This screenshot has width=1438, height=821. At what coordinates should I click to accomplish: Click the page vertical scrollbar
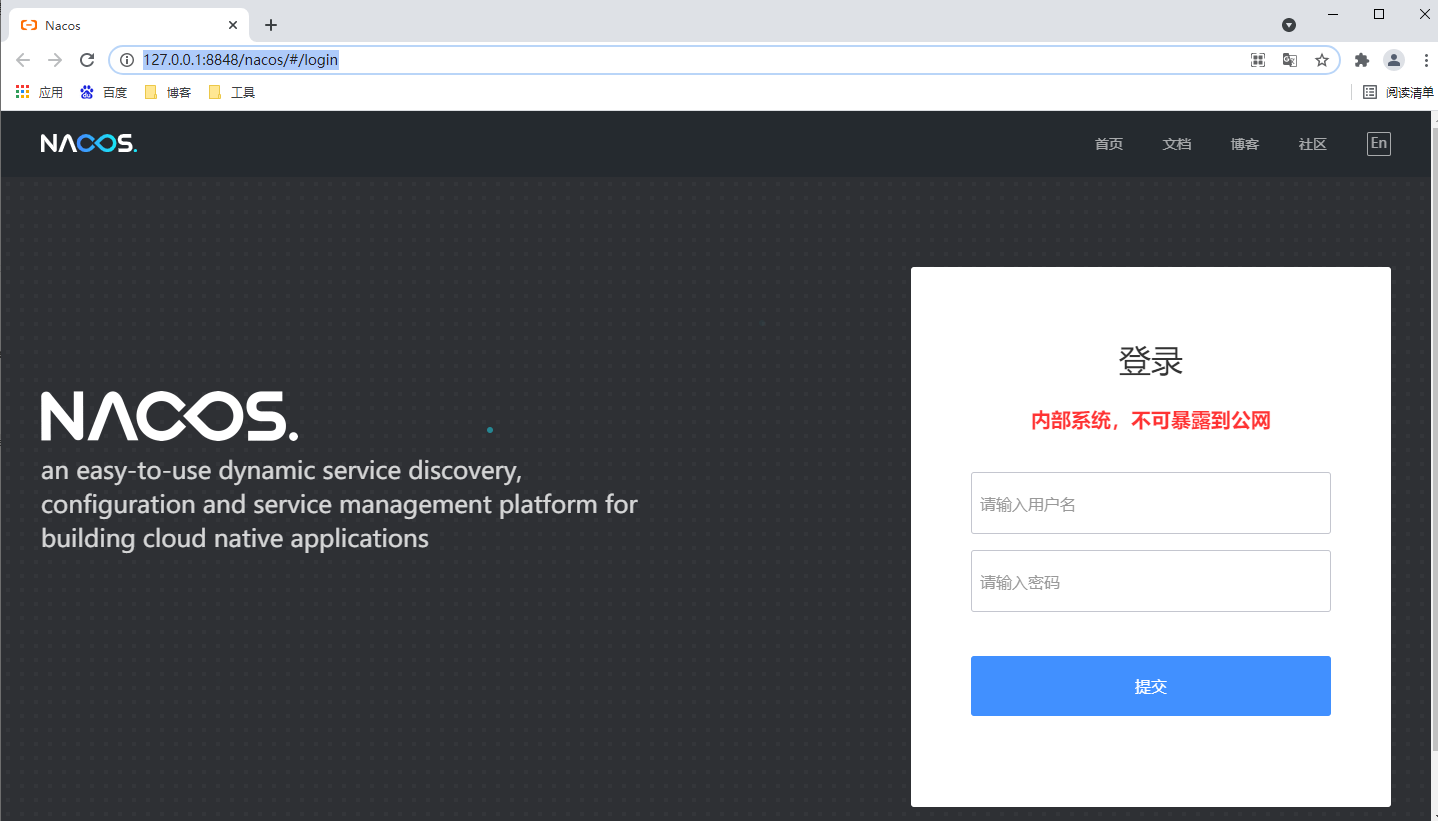1434,440
